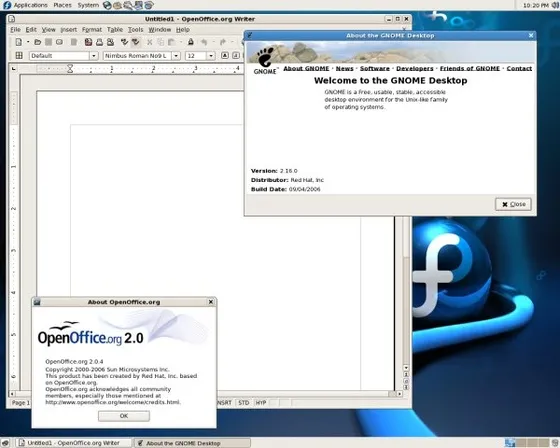Follow the Developers link in GNOME dialog
The image size is (560, 448).
(415, 68)
